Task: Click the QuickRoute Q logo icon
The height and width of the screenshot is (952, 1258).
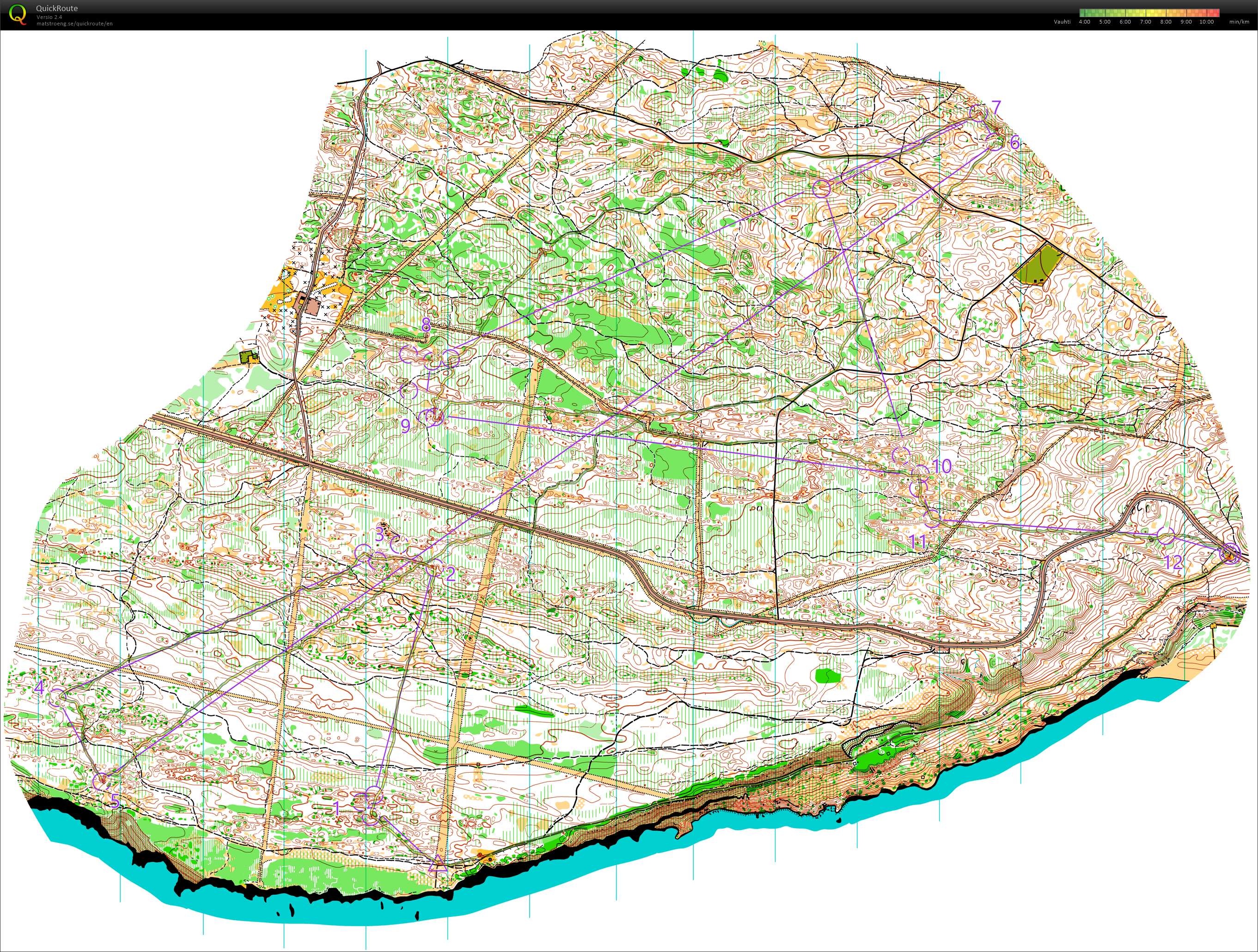Action: pos(18,14)
